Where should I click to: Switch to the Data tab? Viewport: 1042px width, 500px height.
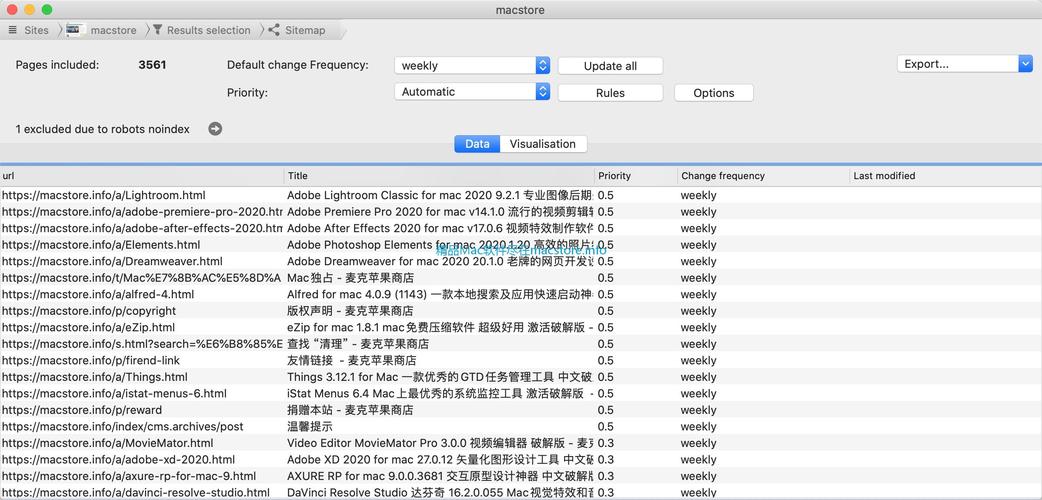pyautogui.click(x=477, y=144)
